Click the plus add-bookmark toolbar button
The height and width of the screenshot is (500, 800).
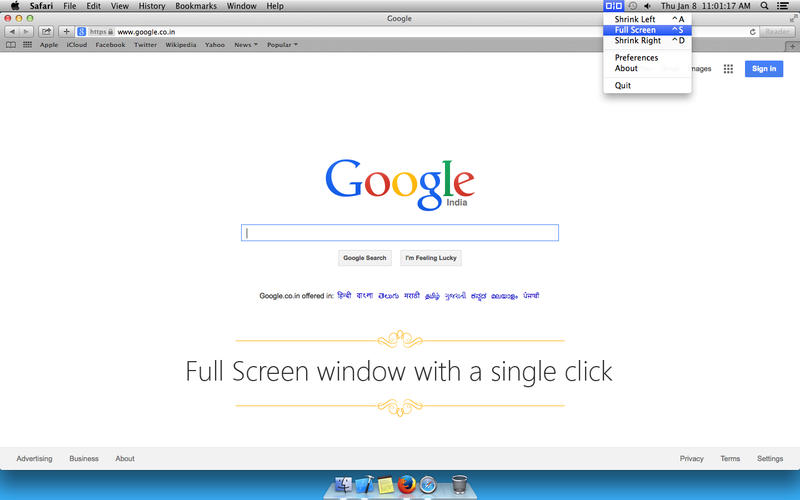(x=66, y=32)
